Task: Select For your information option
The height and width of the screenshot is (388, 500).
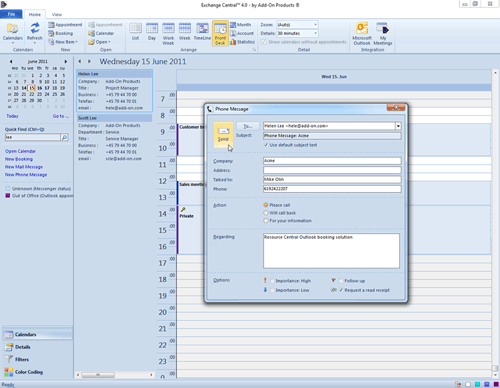Action: coord(266,221)
